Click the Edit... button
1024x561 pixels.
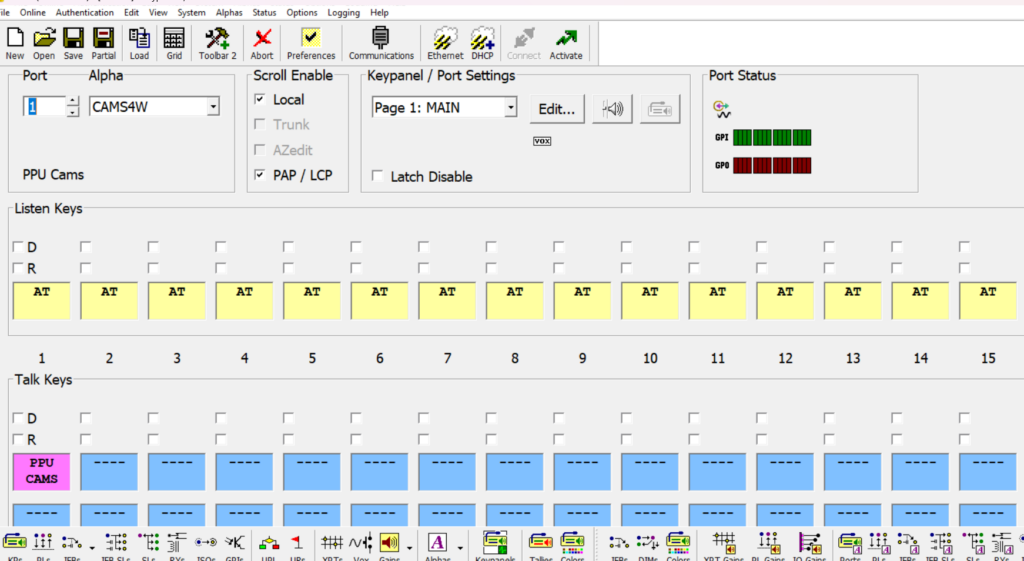point(556,109)
